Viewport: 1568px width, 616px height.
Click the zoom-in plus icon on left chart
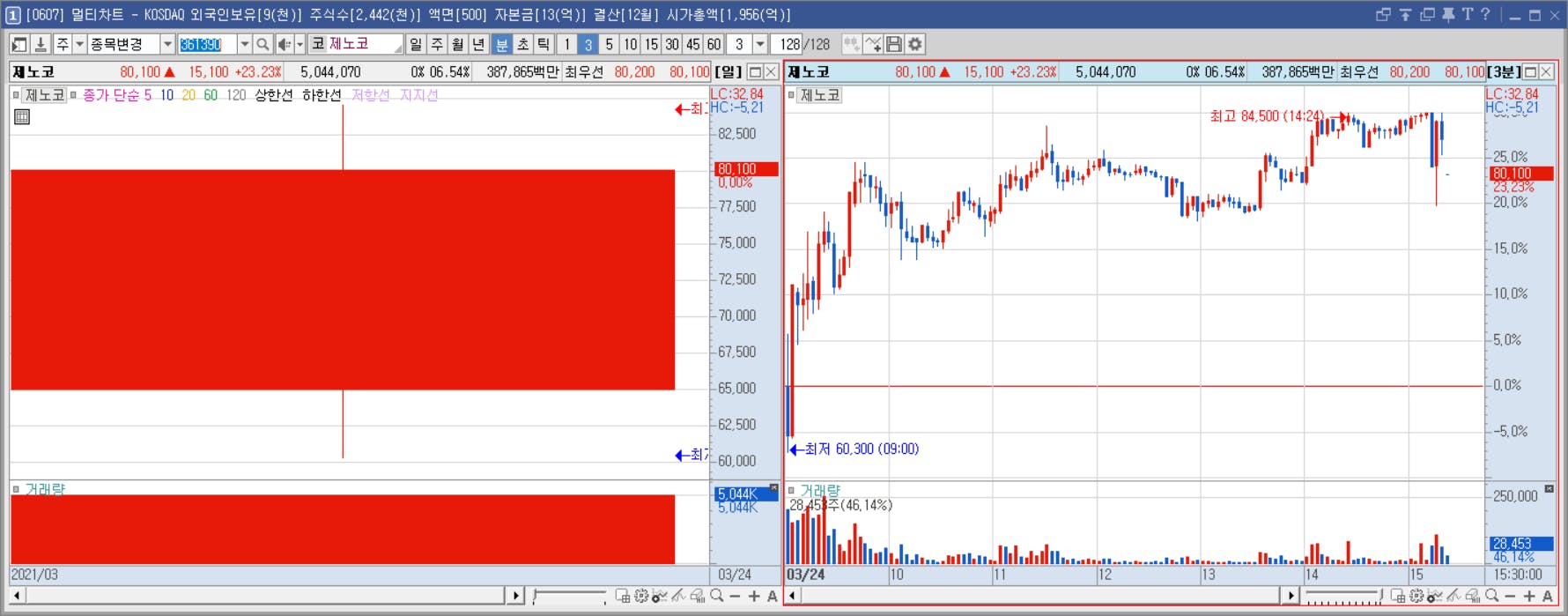[754, 597]
